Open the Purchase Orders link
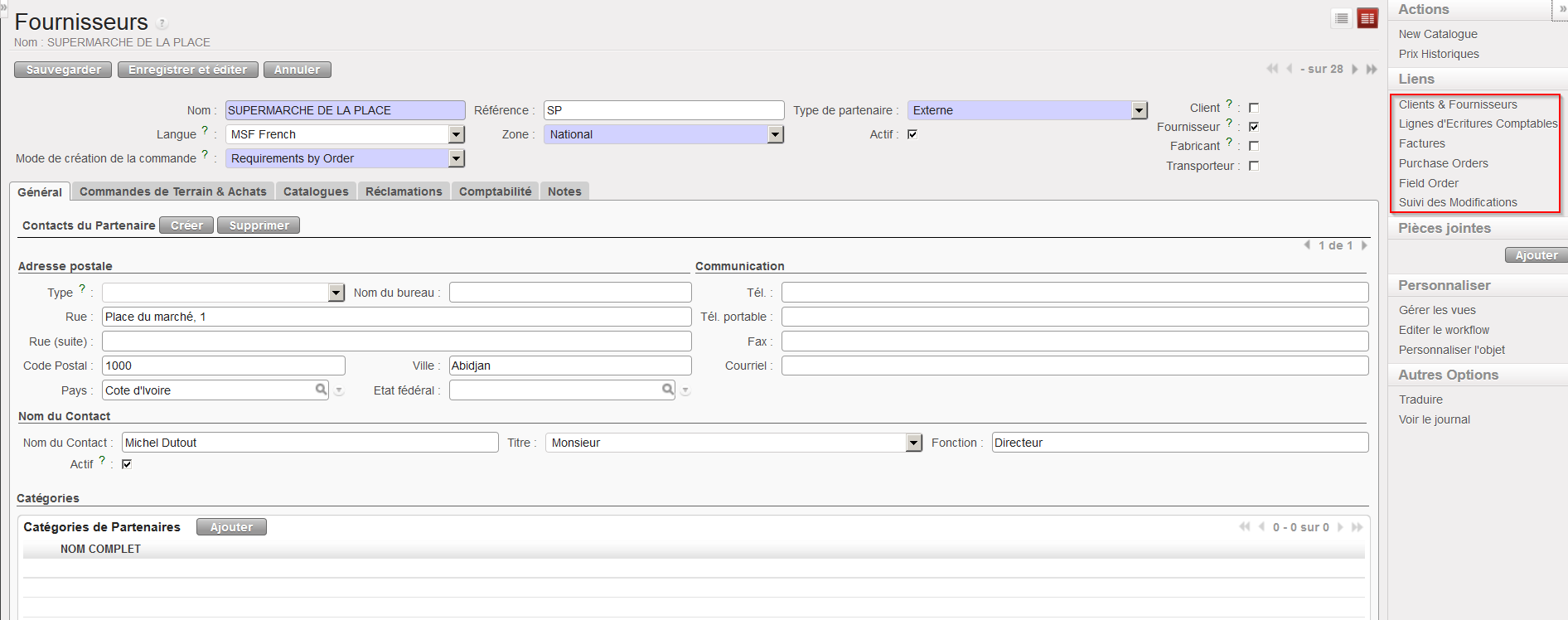The height and width of the screenshot is (620, 1568). pos(1443,163)
